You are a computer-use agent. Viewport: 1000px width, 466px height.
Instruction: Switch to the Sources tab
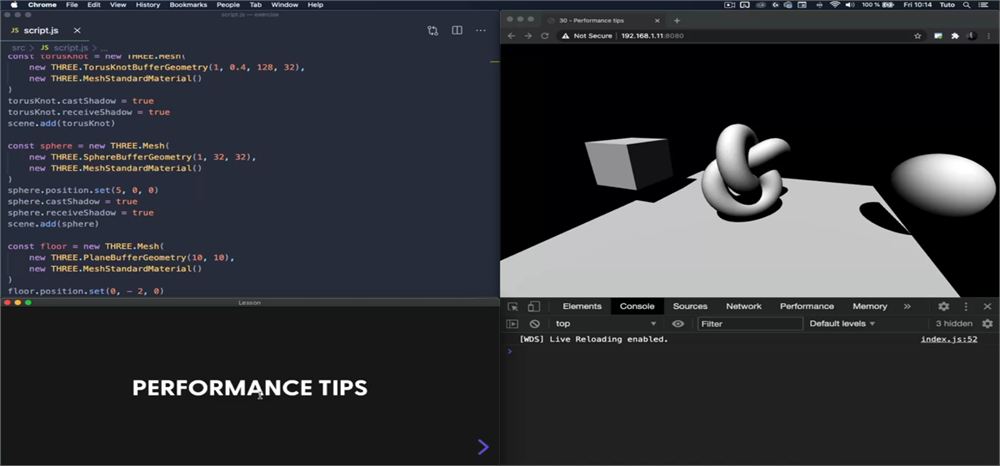(690, 307)
